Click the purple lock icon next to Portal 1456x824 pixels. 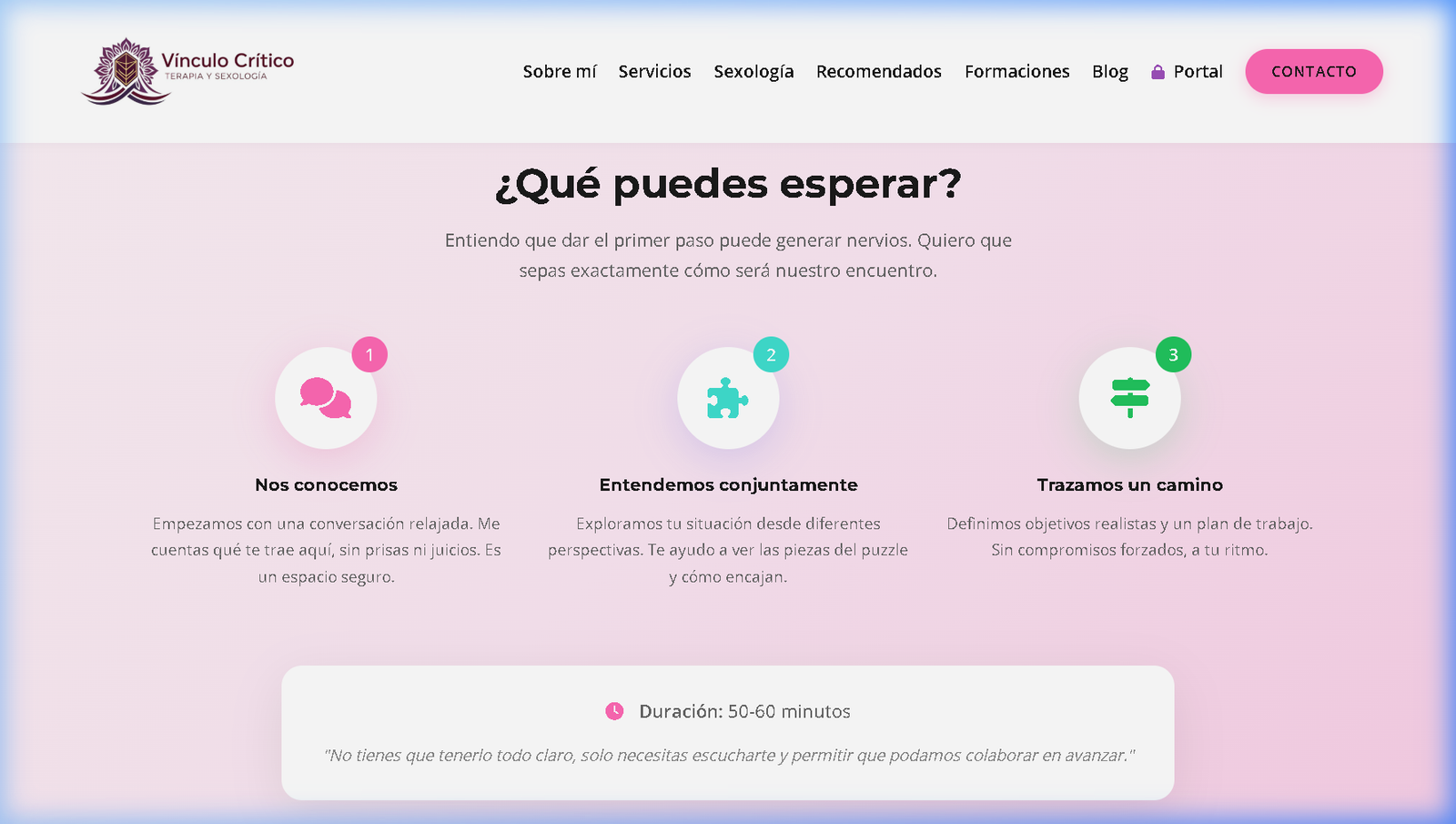click(1158, 72)
